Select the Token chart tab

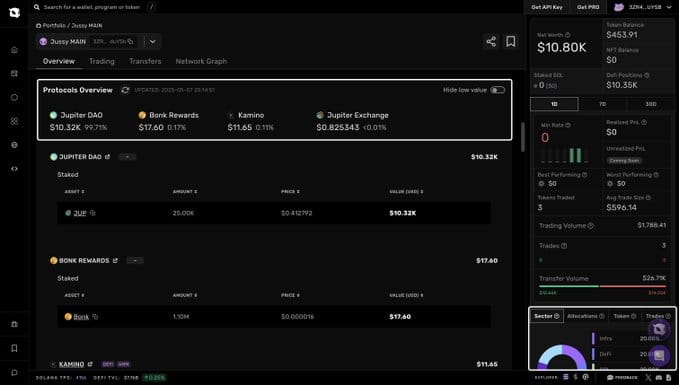click(624, 316)
